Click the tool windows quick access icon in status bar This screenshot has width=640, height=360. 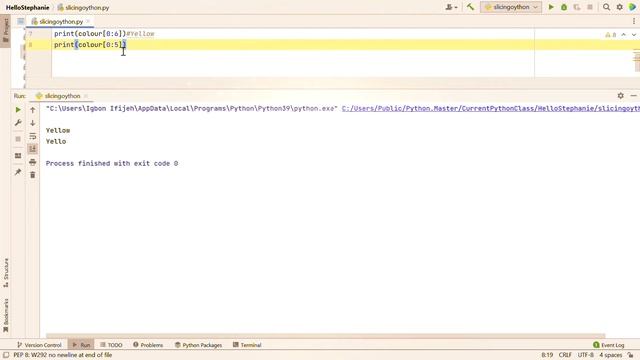[x=6, y=355]
